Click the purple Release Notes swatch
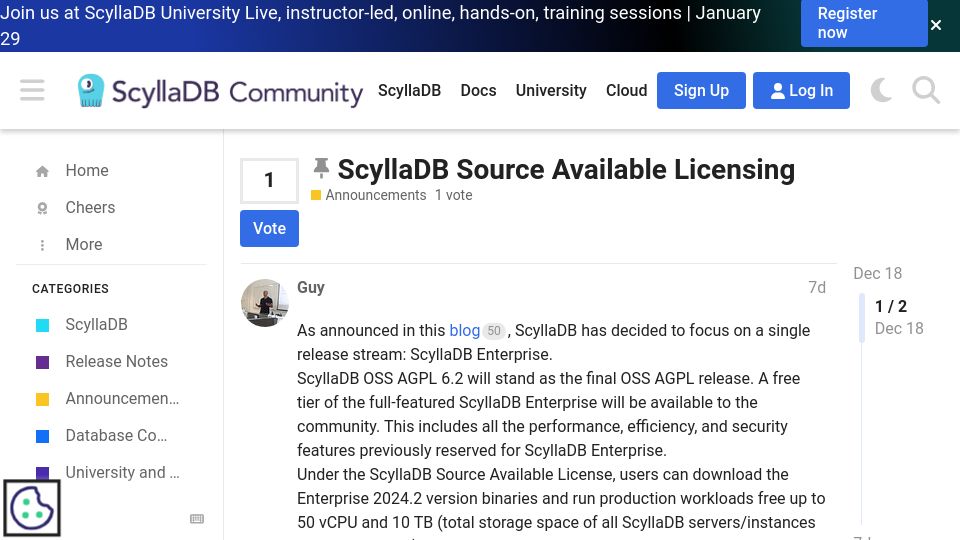Screen dimensions: 960x540 pos(42,362)
